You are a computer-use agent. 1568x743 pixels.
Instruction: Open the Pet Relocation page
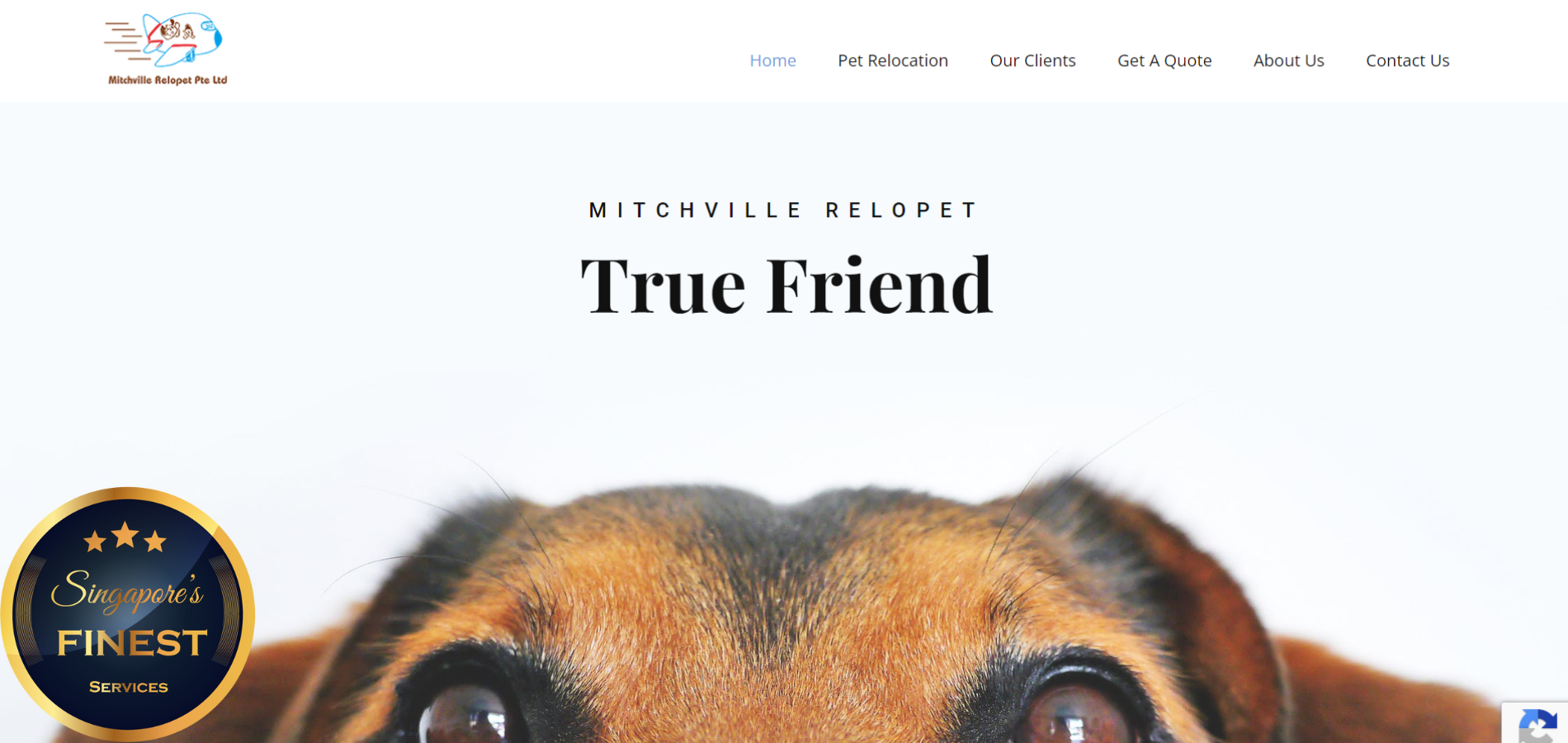(x=893, y=60)
